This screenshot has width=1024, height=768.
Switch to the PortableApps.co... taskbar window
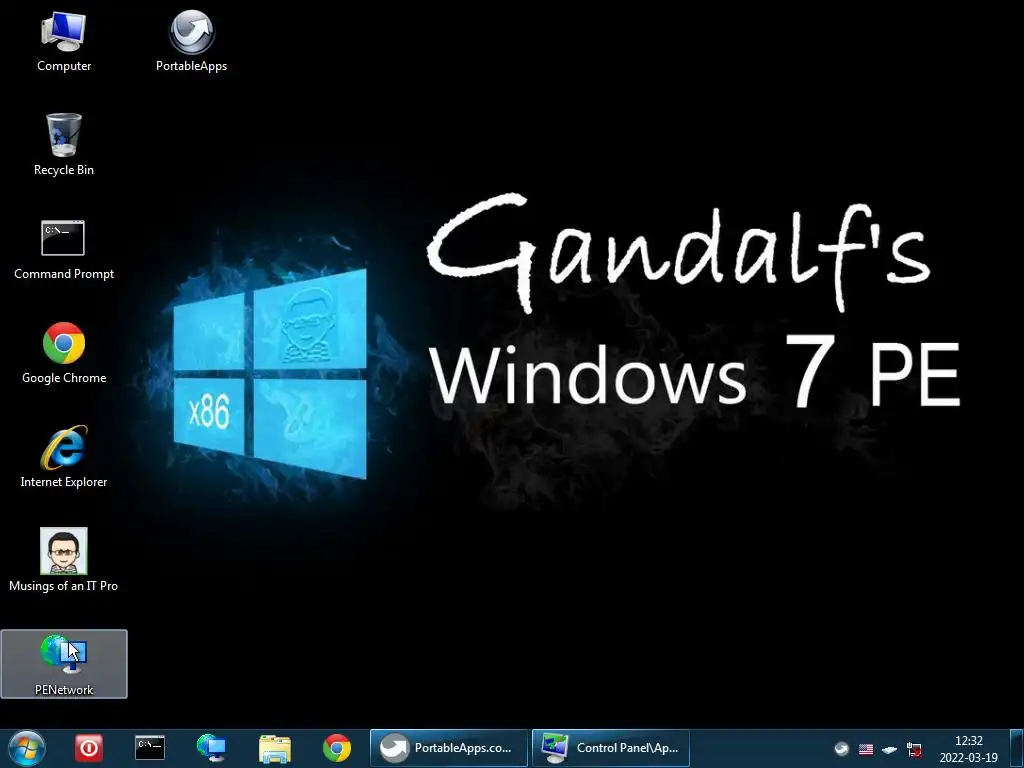pyautogui.click(x=449, y=748)
